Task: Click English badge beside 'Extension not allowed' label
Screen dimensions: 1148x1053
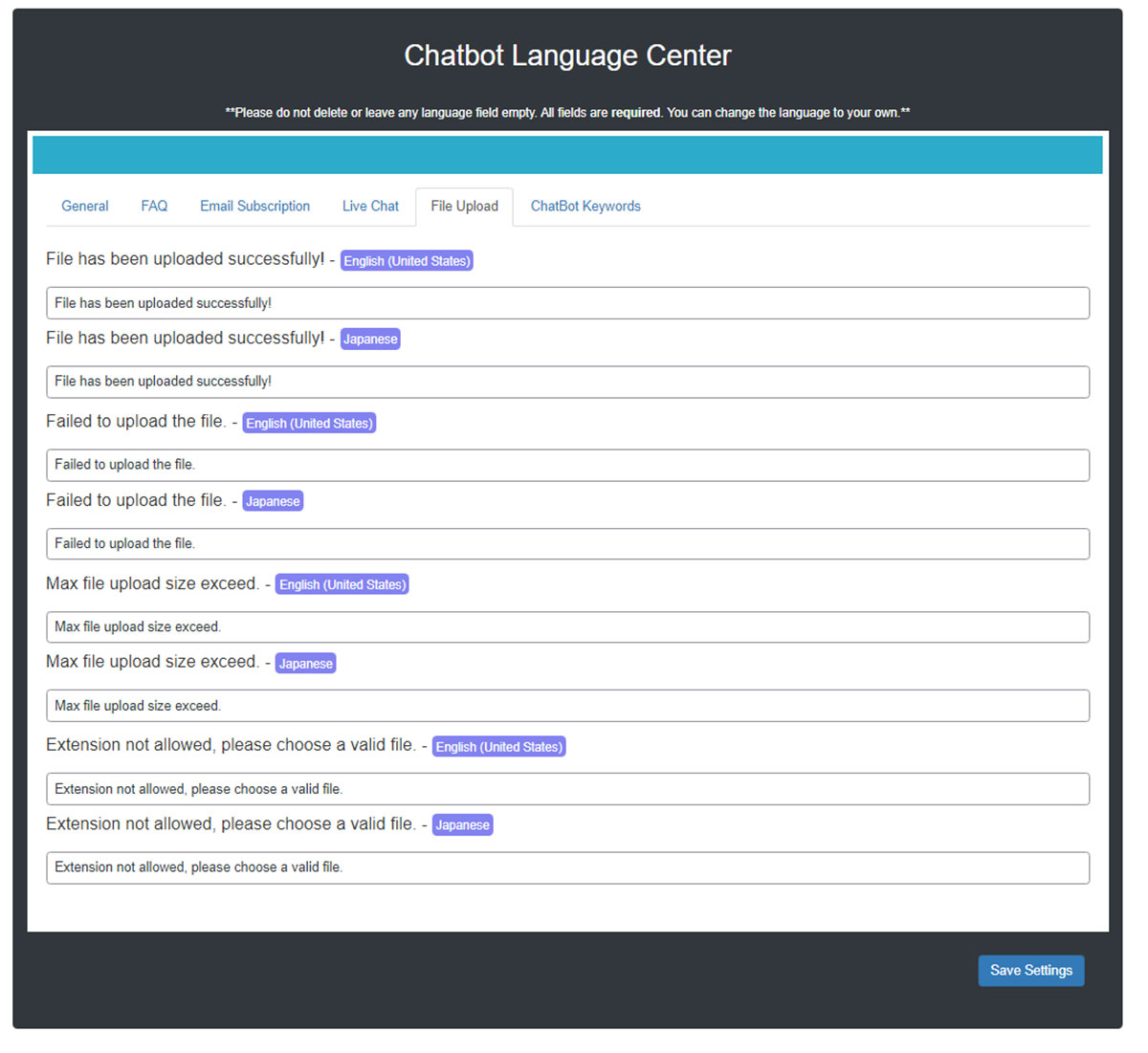Action: click(499, 747)
